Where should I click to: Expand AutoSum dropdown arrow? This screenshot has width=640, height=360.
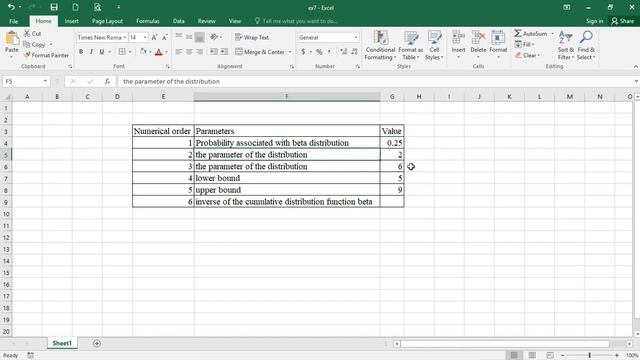553,33
